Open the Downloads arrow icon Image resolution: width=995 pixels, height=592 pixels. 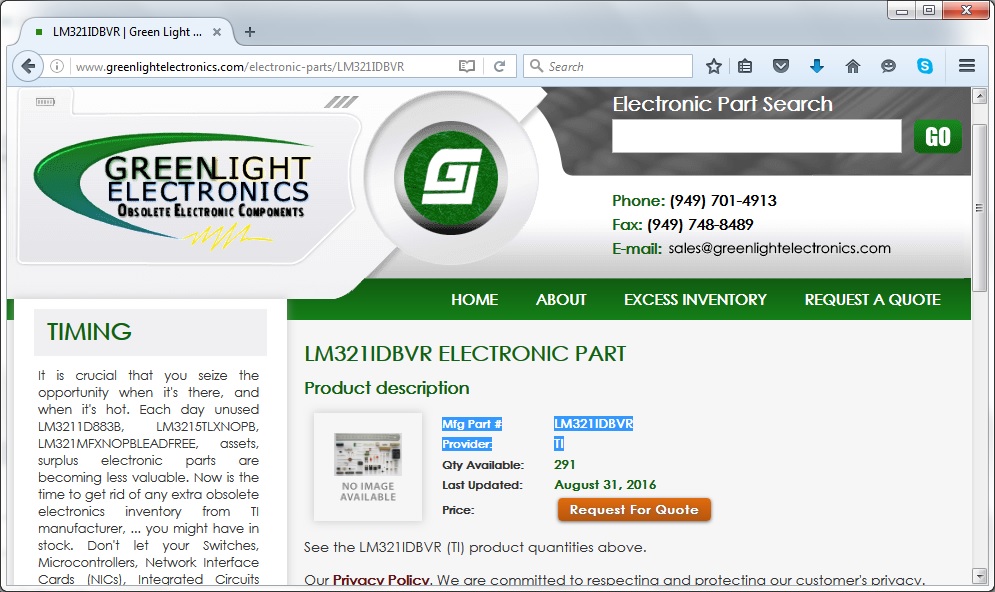tap(817, 66)
